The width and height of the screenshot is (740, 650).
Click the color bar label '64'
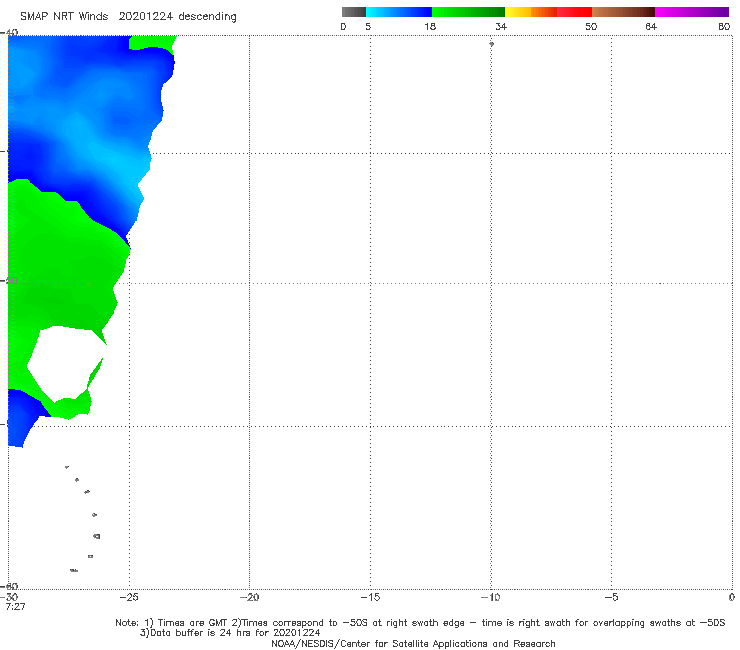(x=651, y=26)
